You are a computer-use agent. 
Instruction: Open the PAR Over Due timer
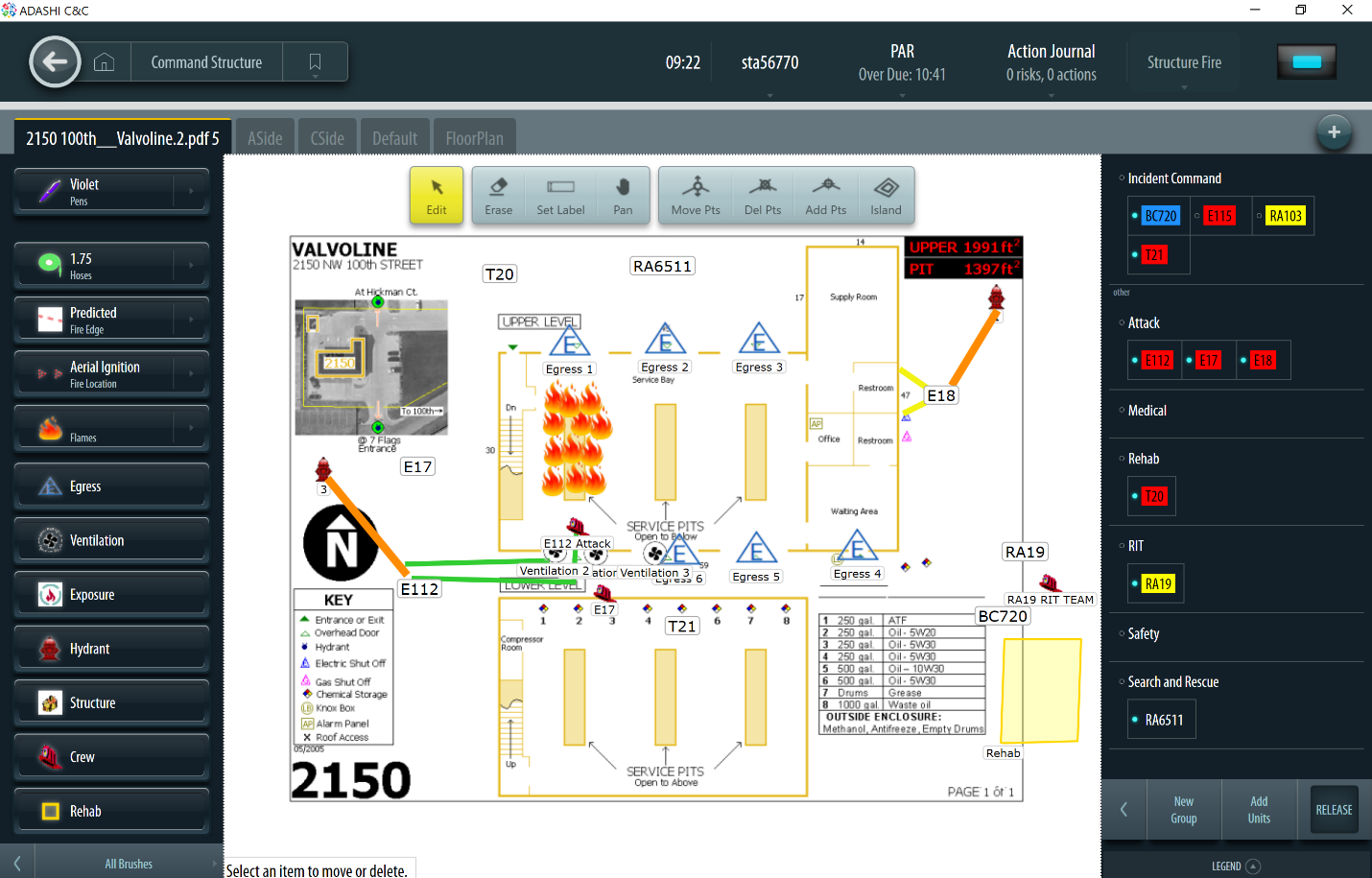902,62
